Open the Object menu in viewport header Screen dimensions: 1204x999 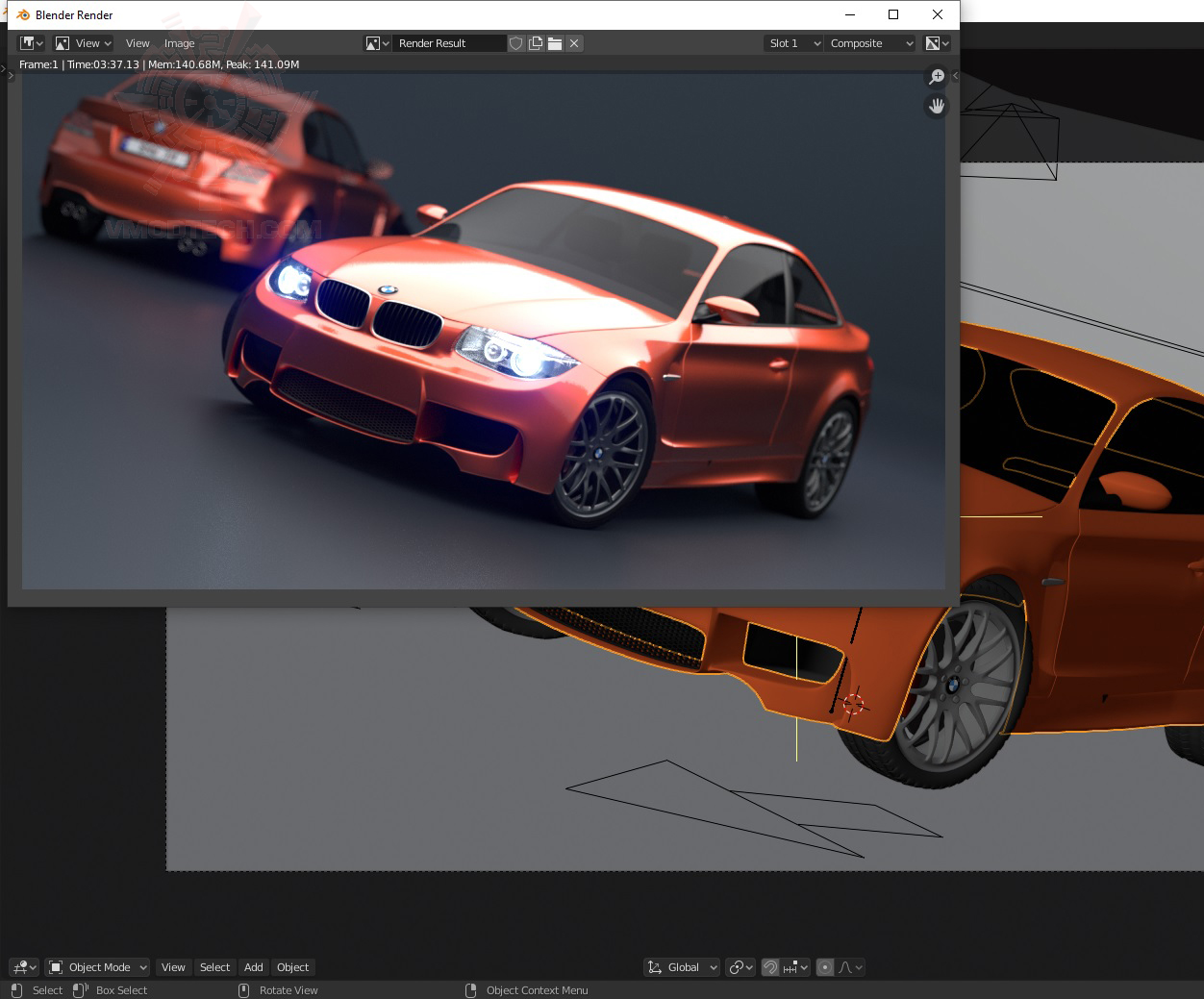click(x=292, y=967)
